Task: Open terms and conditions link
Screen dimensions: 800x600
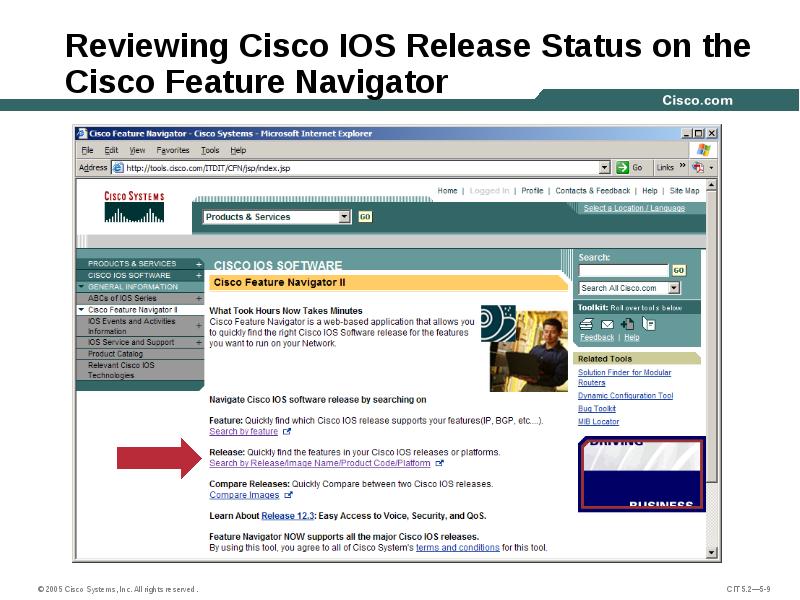Action: click(x=458, y=547)
